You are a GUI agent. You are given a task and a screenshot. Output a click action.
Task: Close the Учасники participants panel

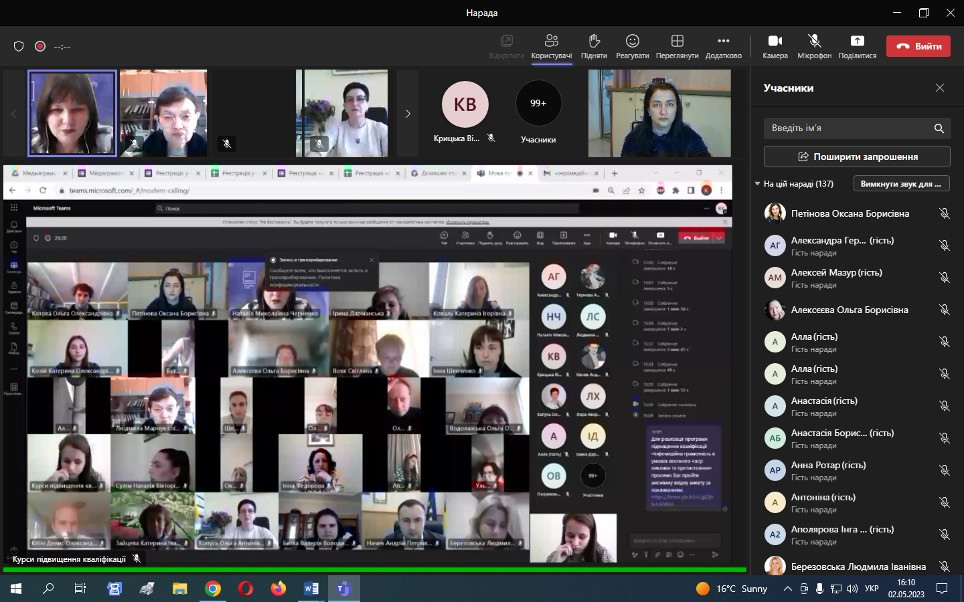939,88
